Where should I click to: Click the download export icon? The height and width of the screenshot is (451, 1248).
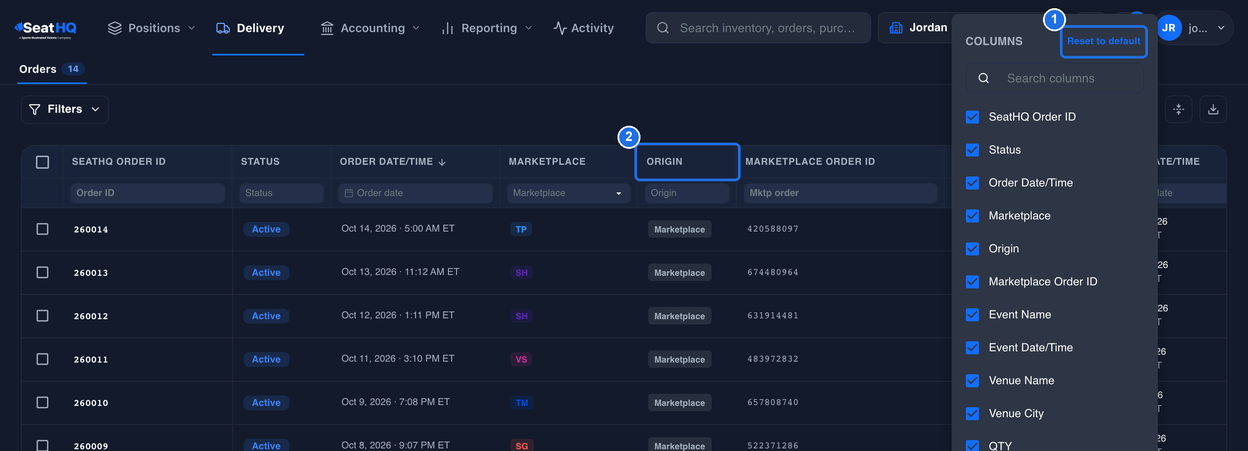click(1213, 109)
